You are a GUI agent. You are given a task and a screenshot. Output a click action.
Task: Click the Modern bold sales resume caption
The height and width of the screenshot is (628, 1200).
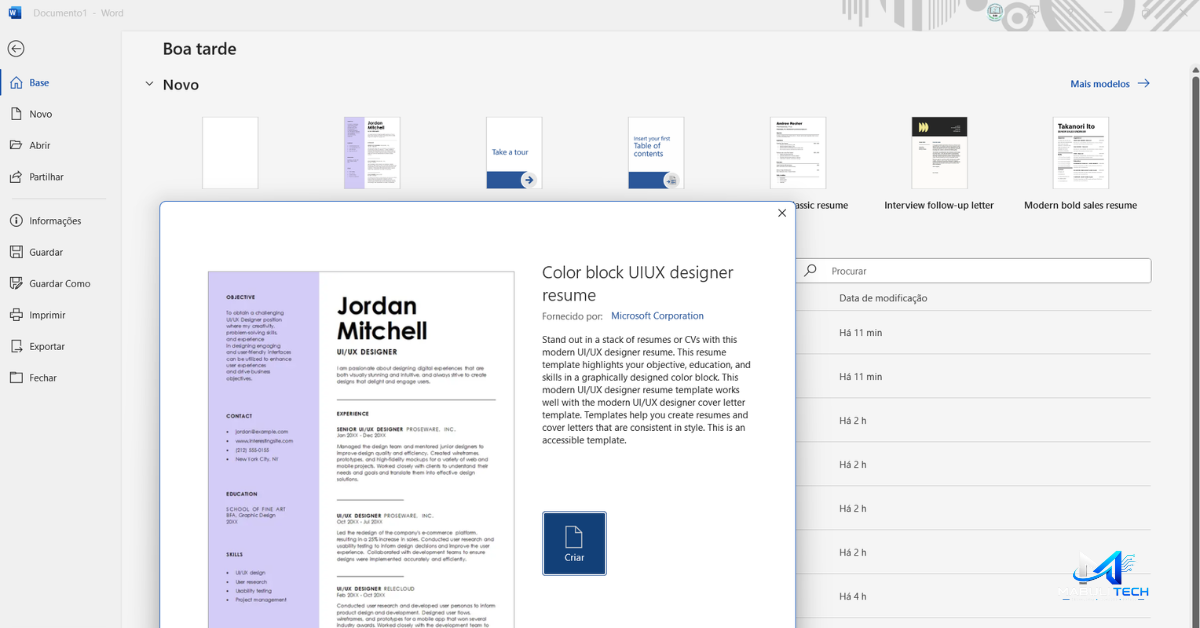tap(1081, 205)
